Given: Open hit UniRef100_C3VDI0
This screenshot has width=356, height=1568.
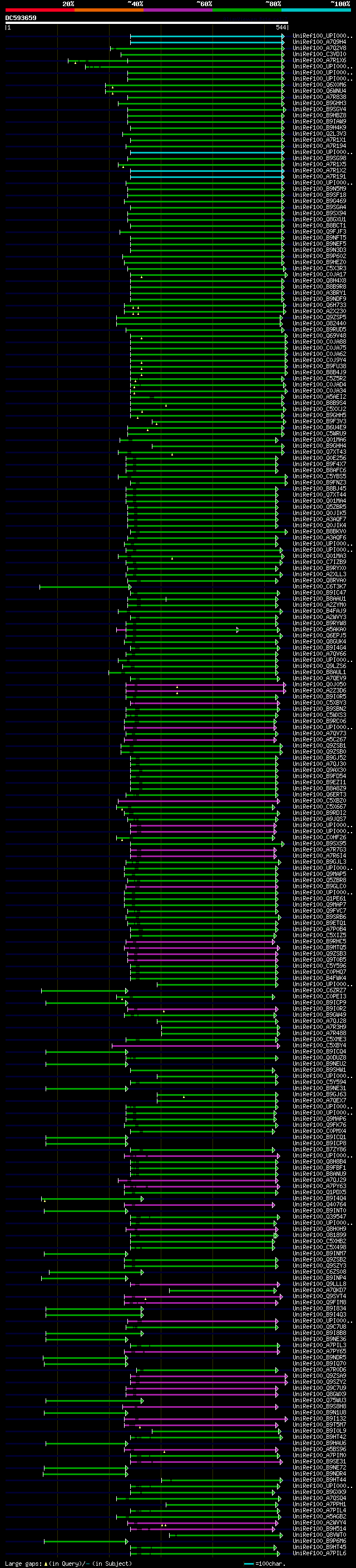Looking at the screenshot, I should point(319,54).
